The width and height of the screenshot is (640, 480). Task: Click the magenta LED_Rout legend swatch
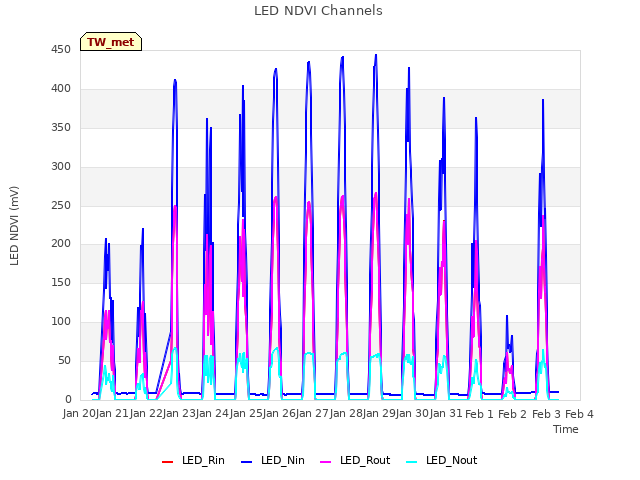click(x=326, y=462)
